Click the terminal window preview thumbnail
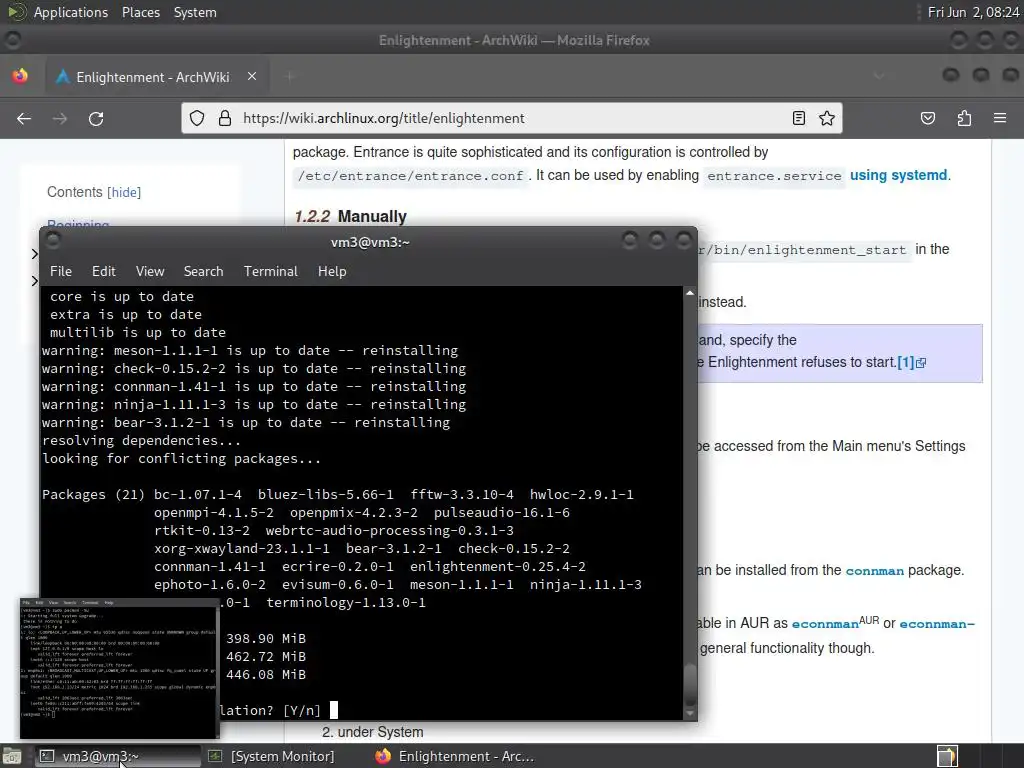 120,667
